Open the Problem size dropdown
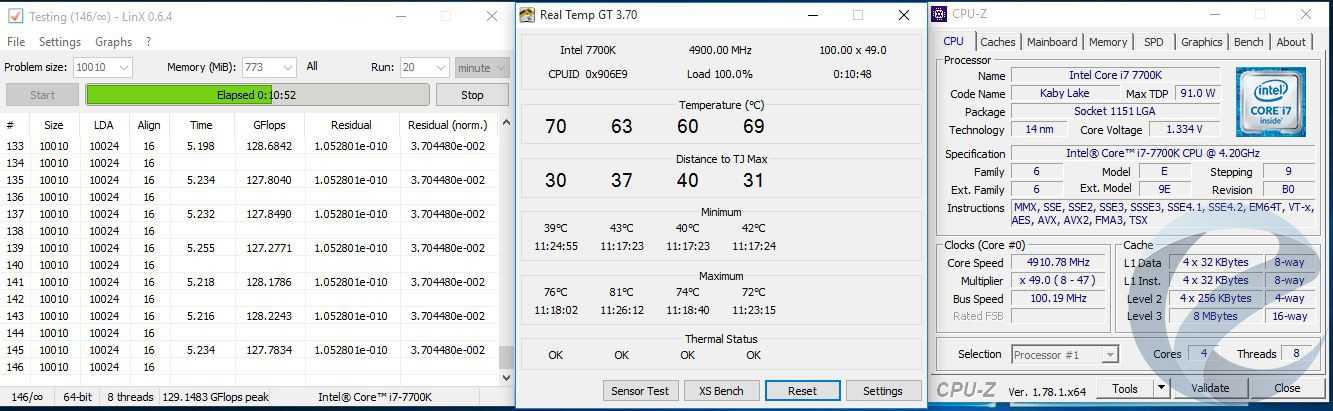This screenshot has height=411, width=1333. pyautogui.click(x=123, y=67)
